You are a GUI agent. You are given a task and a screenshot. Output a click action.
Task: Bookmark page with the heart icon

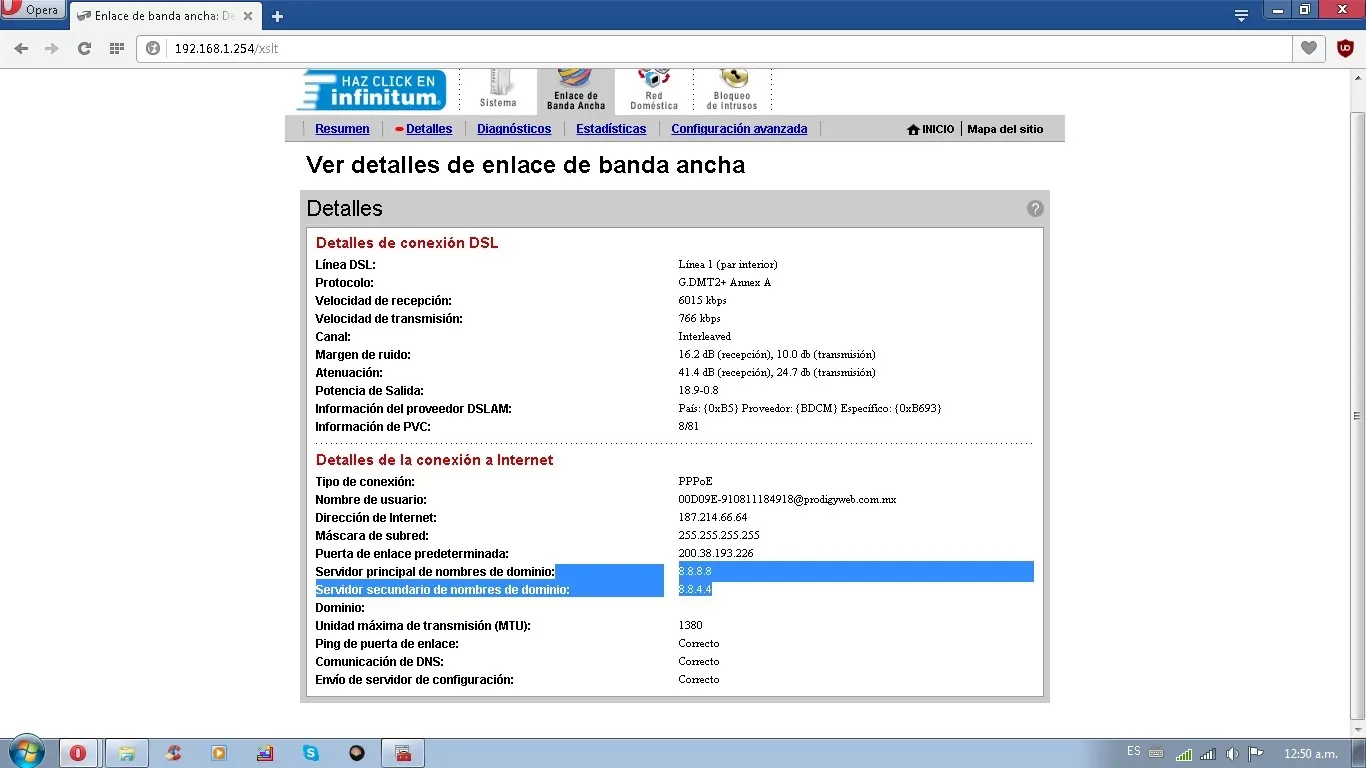1308,48
